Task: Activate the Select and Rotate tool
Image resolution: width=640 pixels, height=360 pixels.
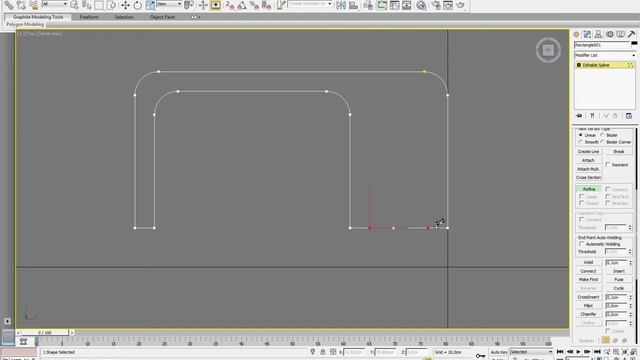Action: [x=138, y=5]
